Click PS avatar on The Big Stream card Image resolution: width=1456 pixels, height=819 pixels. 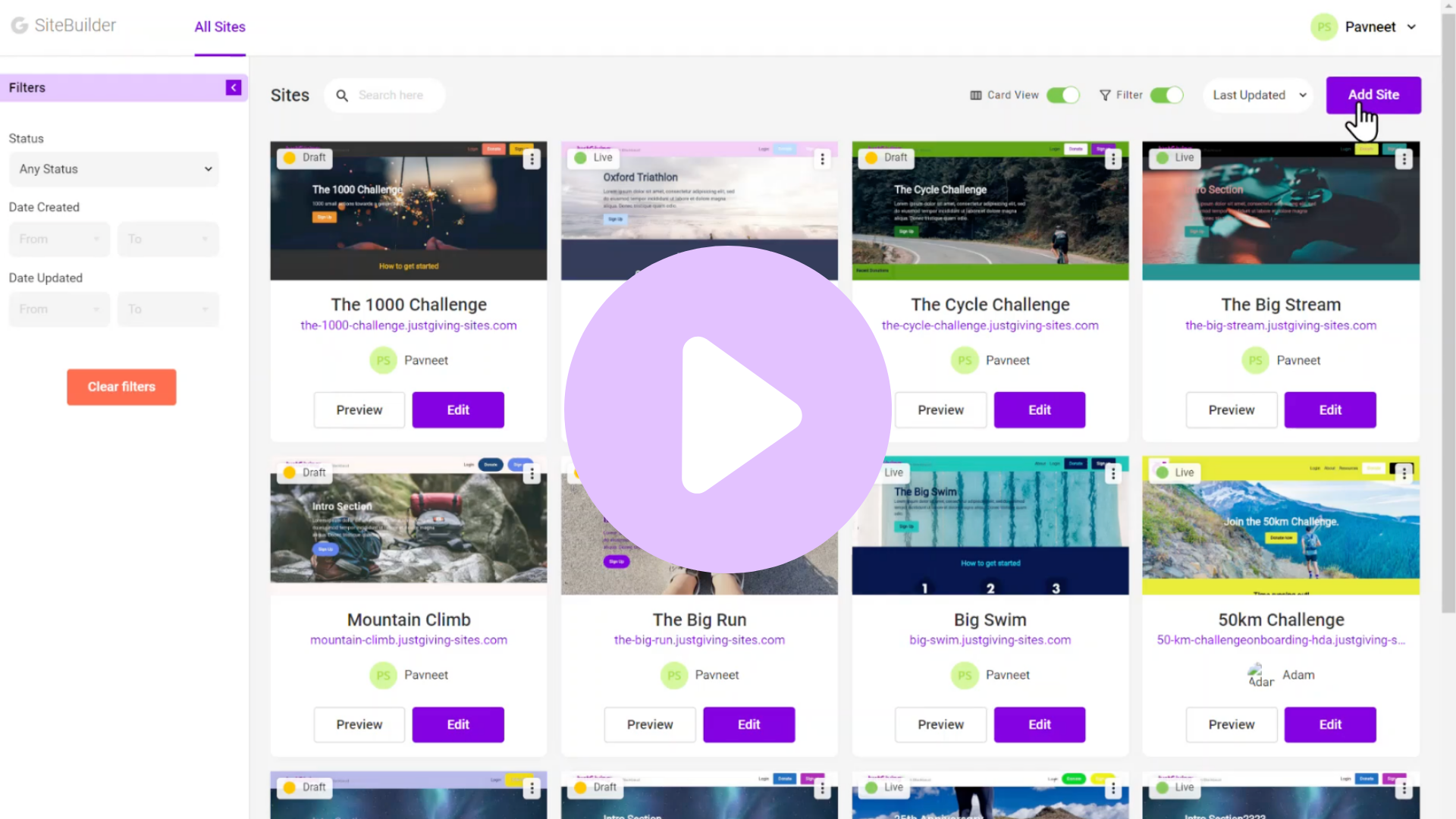click(1255, 360)
